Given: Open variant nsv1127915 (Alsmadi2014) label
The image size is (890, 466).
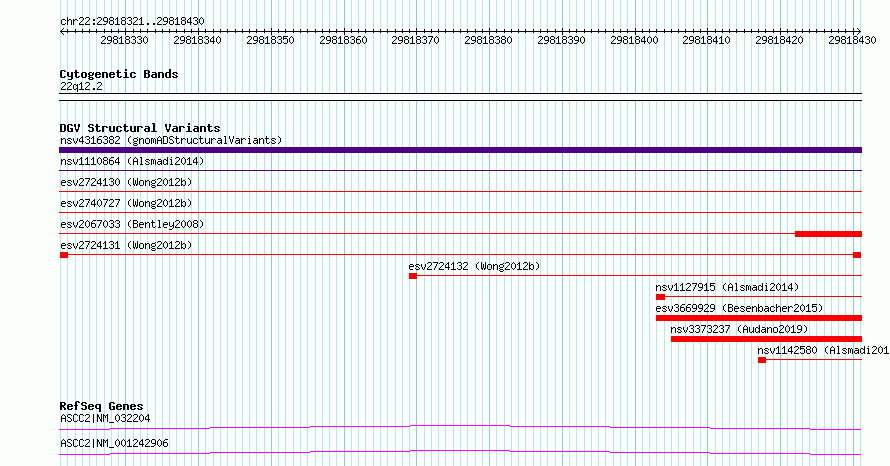Looking at the screenshot, I should coord(727,287).
